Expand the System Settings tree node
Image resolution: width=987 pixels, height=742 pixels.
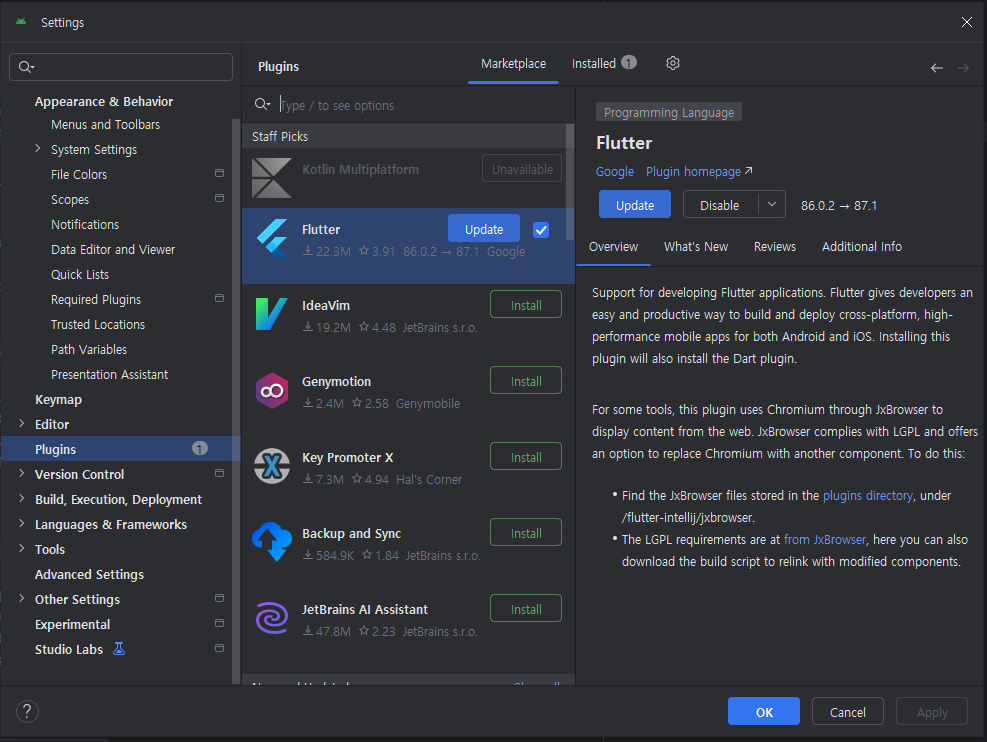37,149
